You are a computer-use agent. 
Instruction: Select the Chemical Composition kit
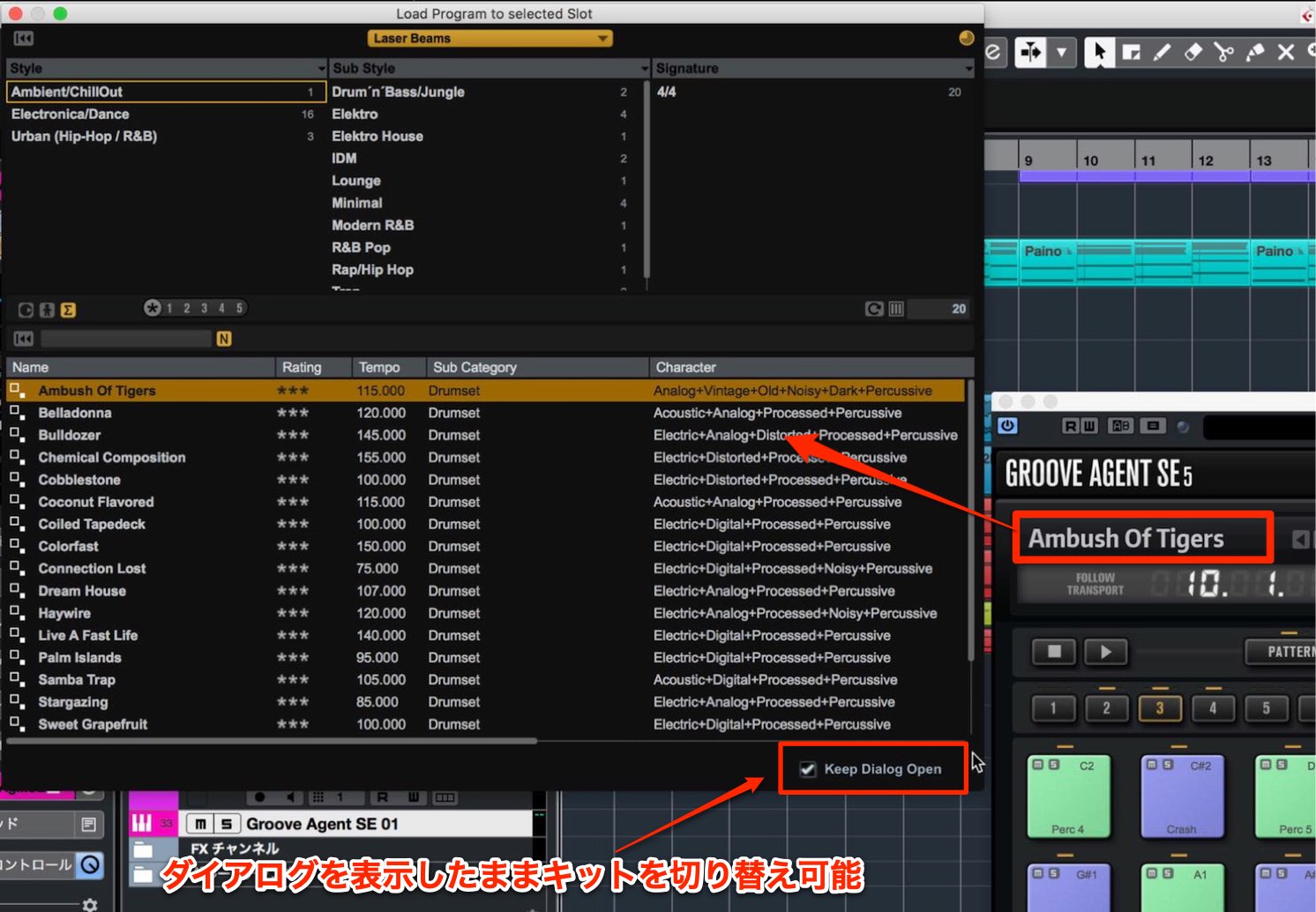coord(485,457)
